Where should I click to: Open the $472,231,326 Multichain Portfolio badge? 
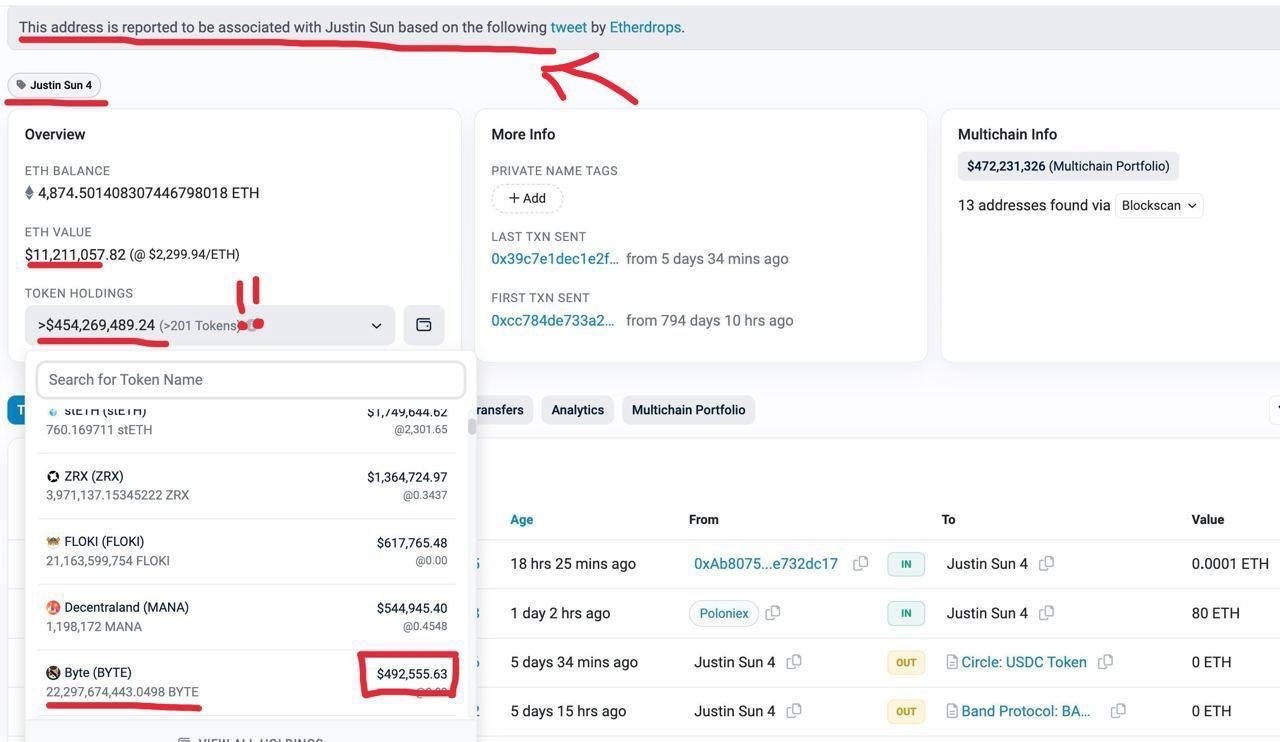(1068, 166)
